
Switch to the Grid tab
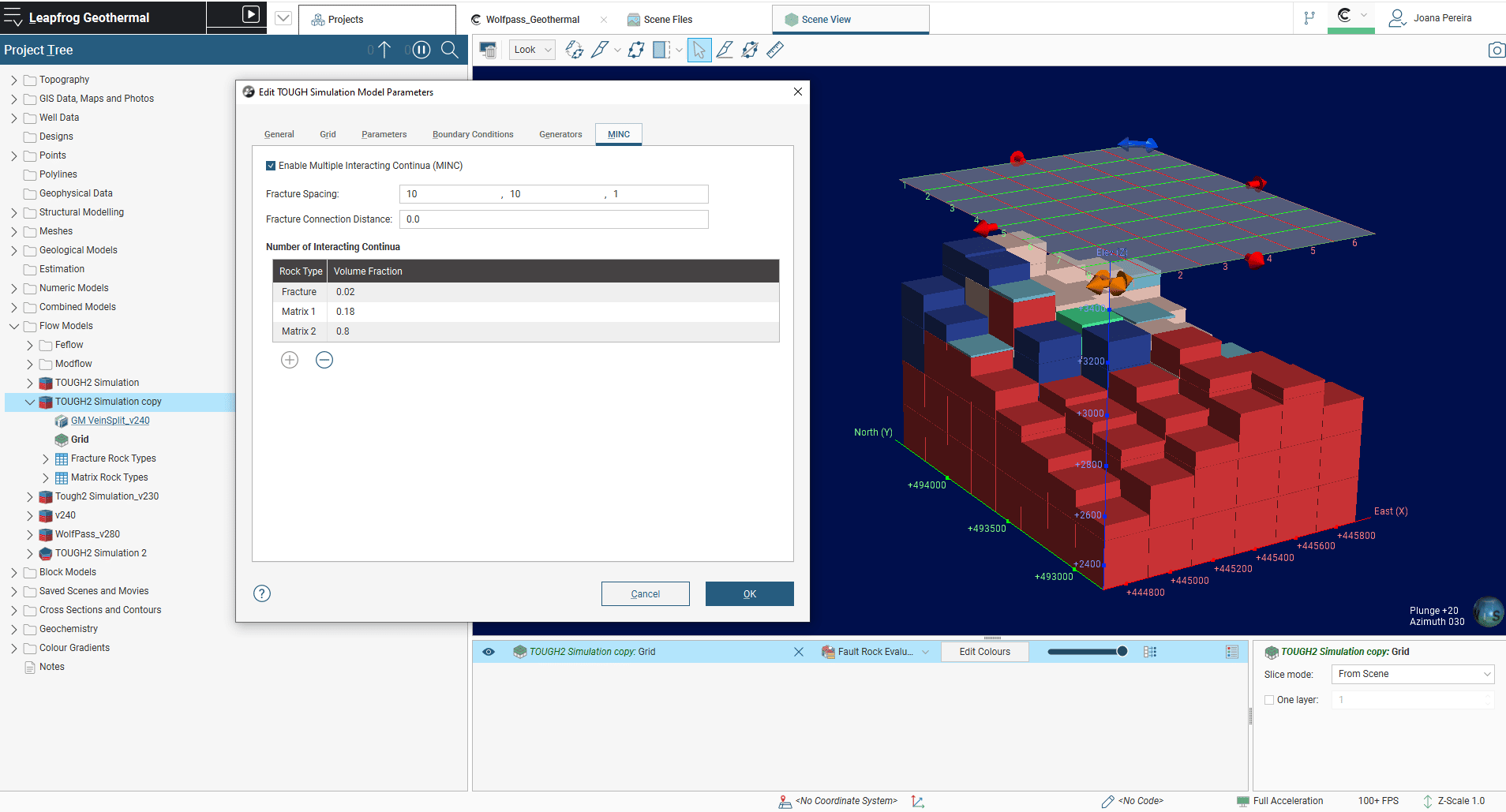[328, 134]
